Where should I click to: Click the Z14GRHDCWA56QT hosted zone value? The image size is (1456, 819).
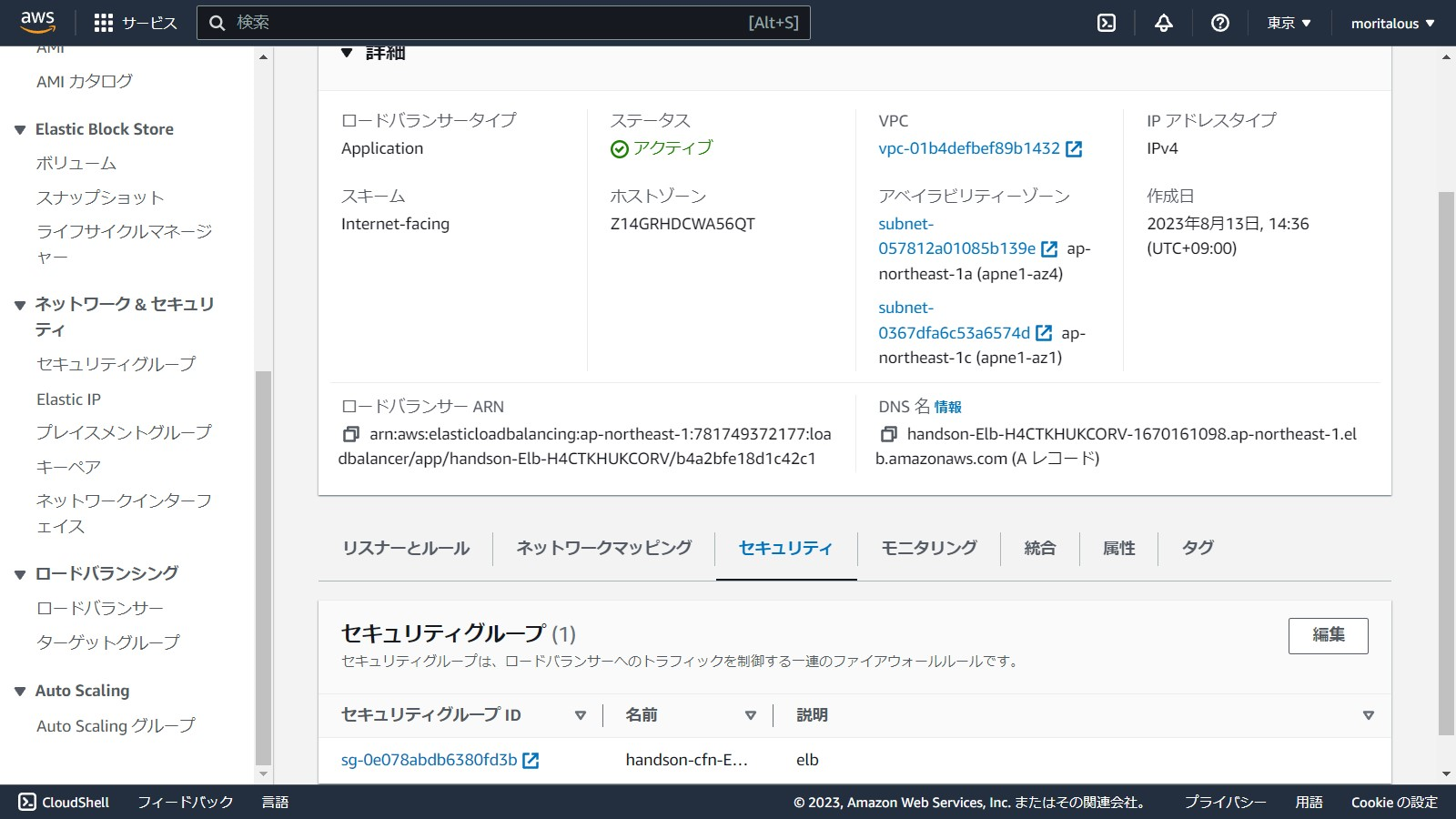click(x=682, y=224)
